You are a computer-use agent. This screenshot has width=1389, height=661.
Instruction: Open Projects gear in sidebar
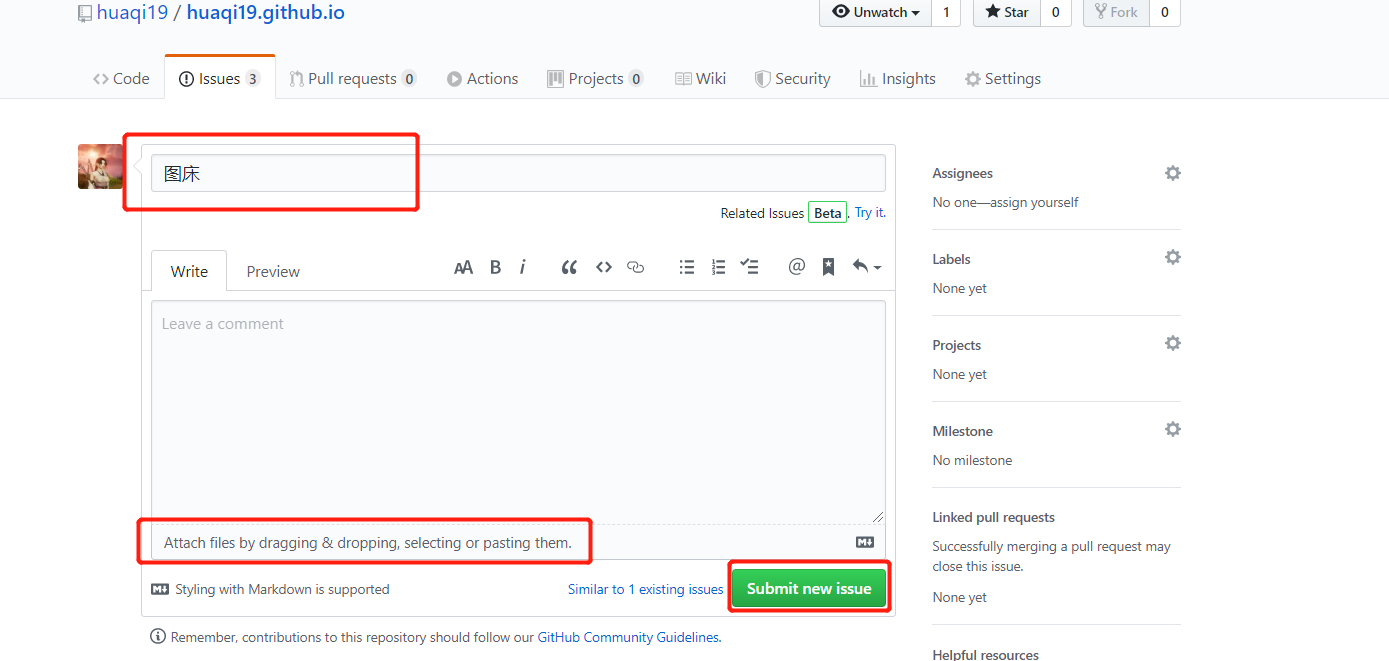tap(1173, 343)
